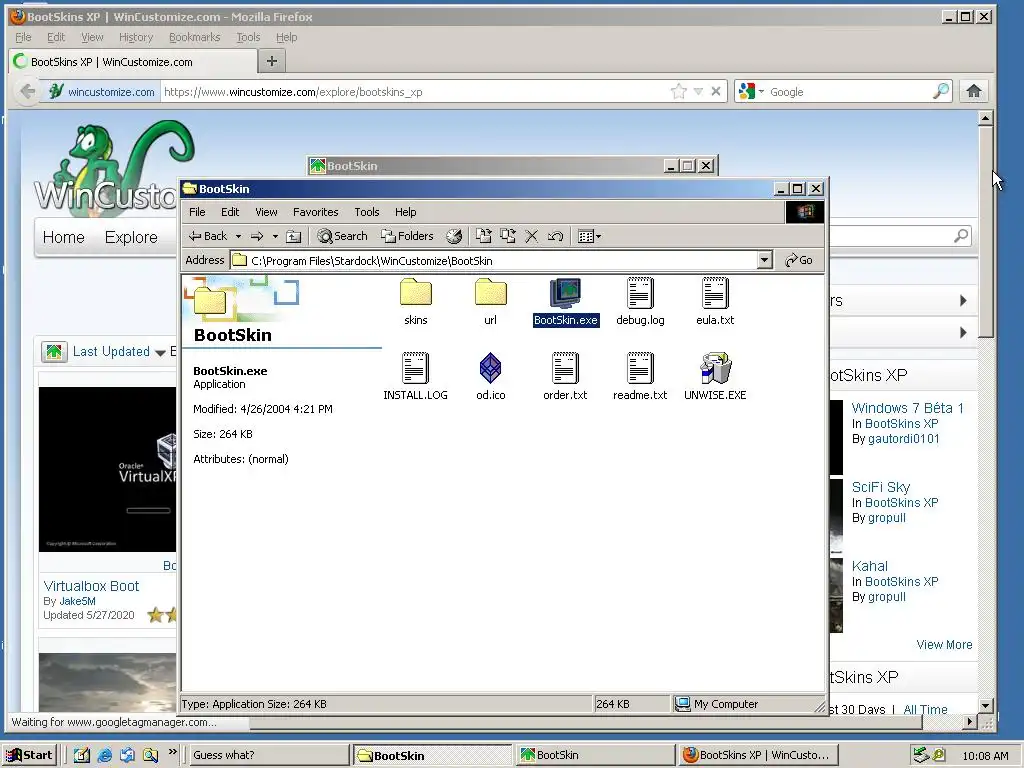1024x768 pixels.
Task: Select the url folder
Action: (x=490, y=302)
